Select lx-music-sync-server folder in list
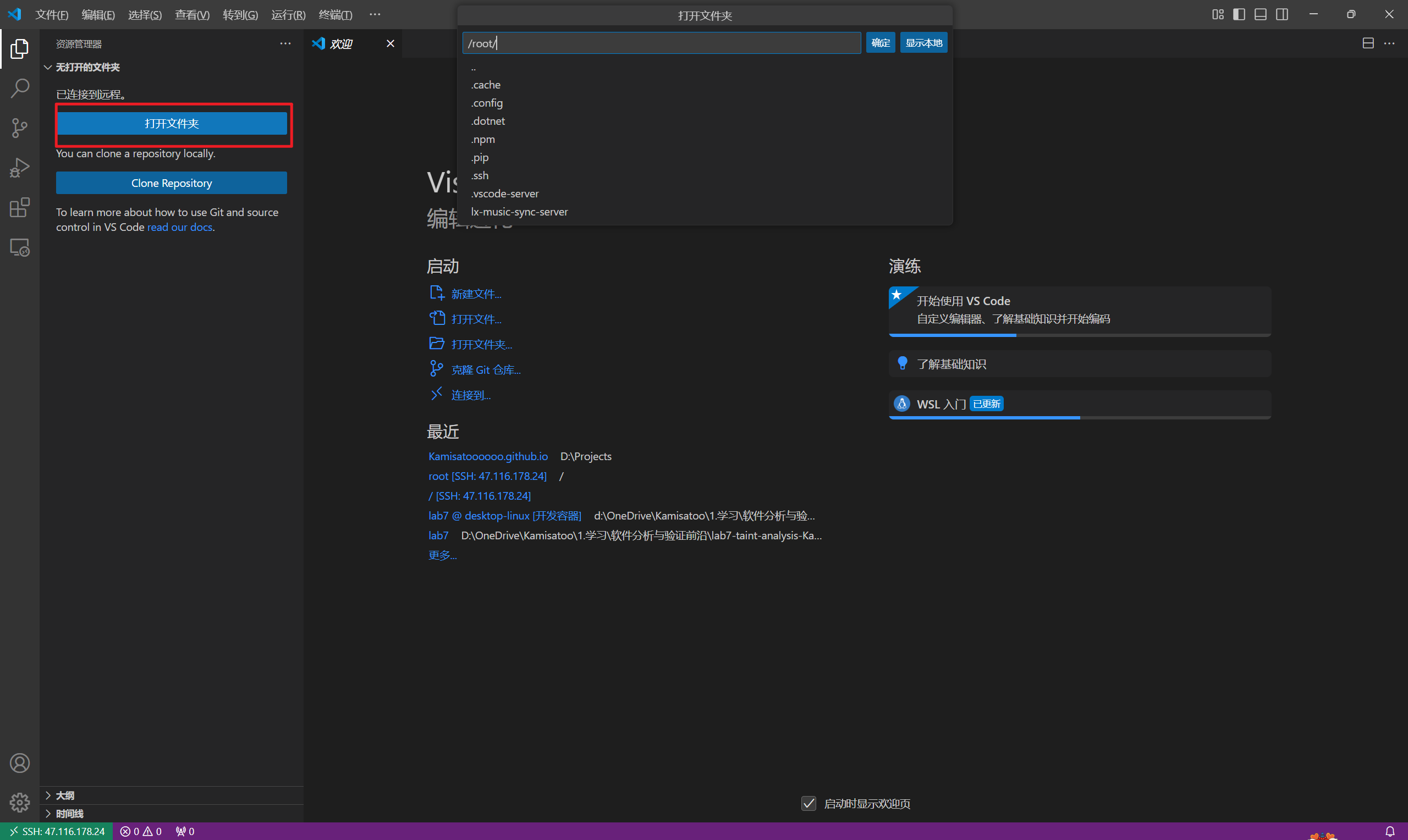The width and height of the screenshot is (1408, 840). tap(705, 212)
